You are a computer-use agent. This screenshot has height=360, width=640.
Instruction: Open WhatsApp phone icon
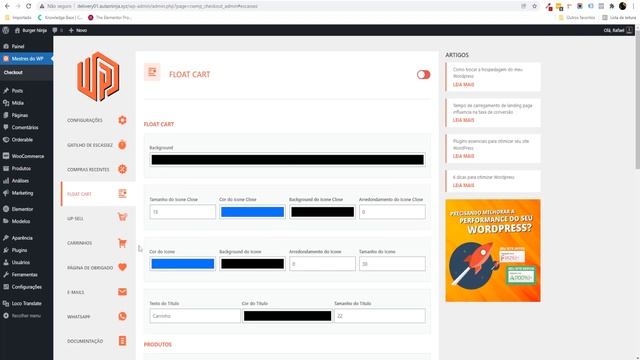(x=122, y=316)
